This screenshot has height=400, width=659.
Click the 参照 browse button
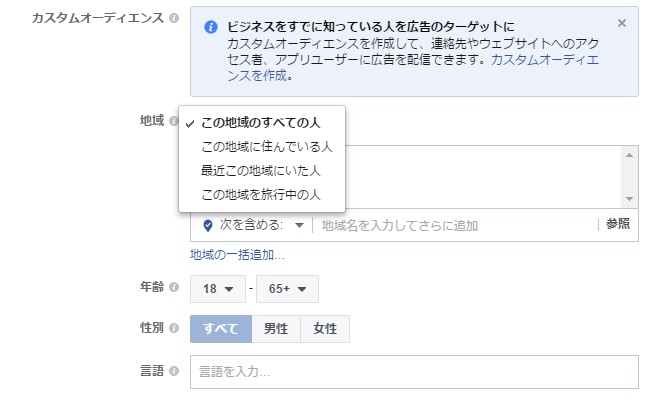pos(618,225)
